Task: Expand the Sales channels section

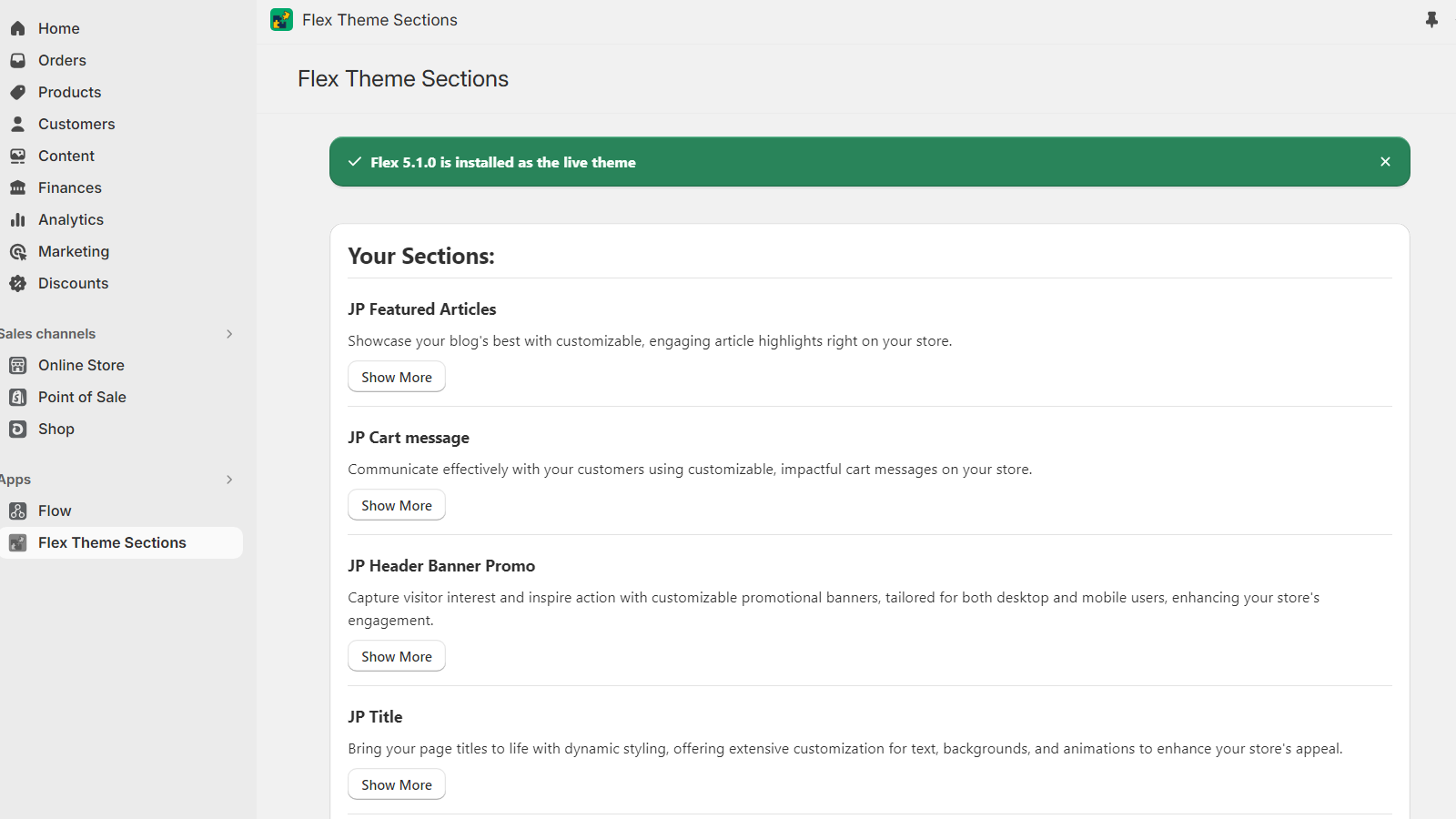Action: pos(229,334)
